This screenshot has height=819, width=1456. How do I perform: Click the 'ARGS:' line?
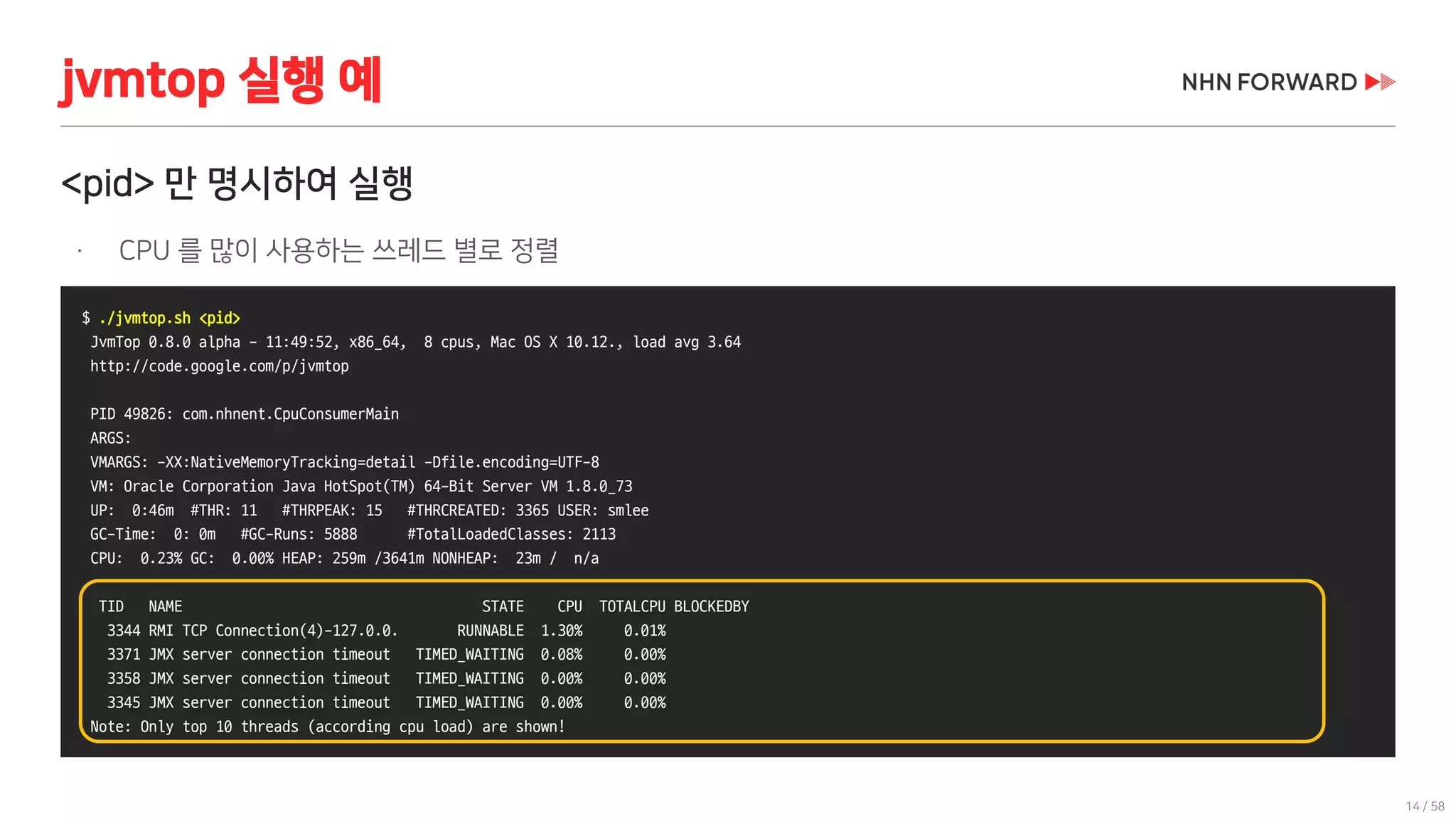[x=110, y=438]
